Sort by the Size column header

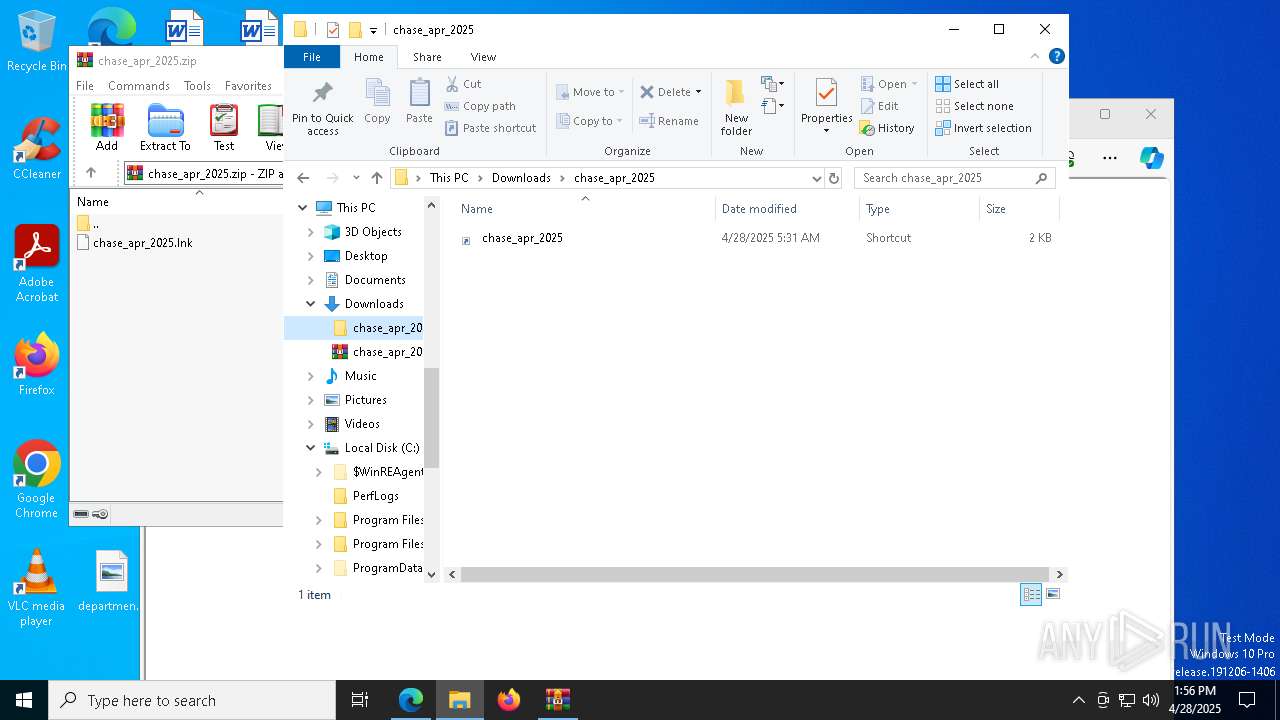coord(1018,209)
